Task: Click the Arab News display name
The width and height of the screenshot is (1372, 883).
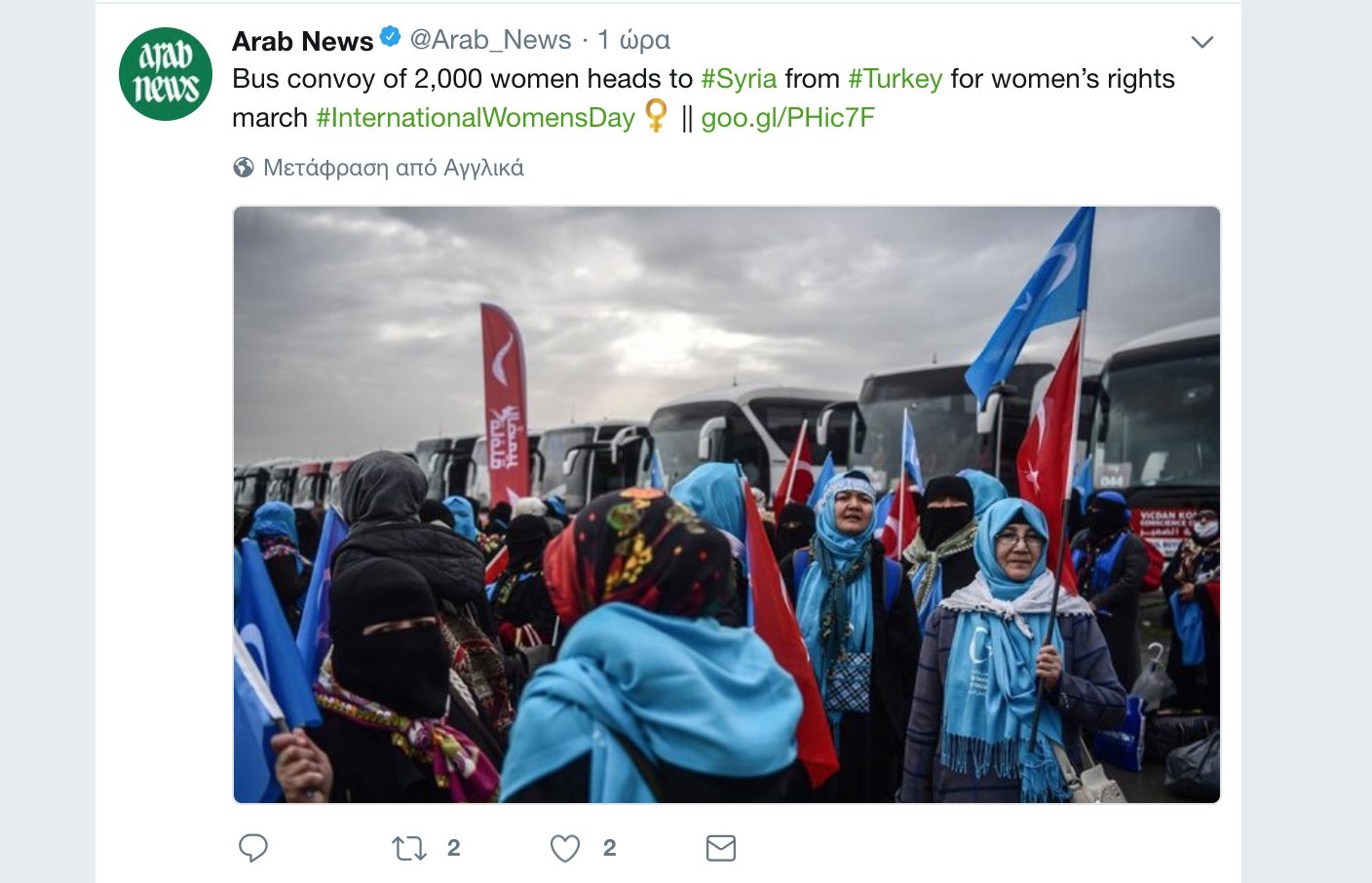Action: pyautogui.click(x=303, y=41)
